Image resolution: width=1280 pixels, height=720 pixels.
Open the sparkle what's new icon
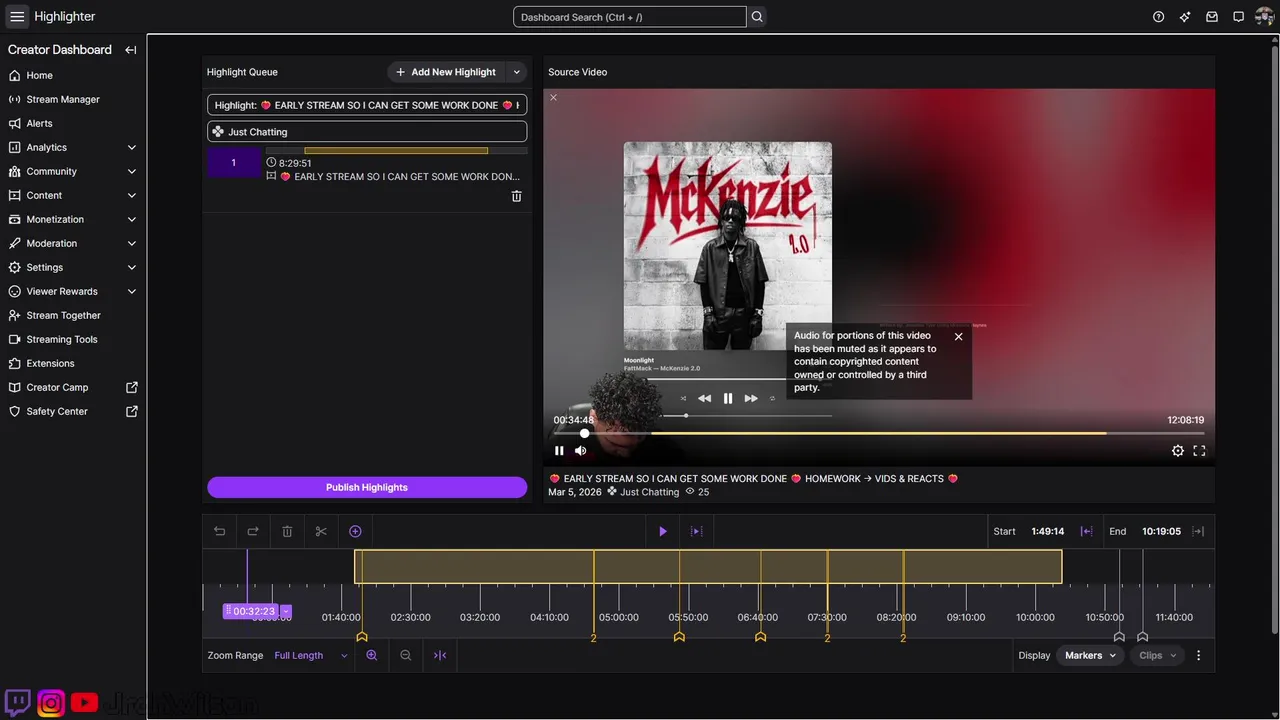(1185, 17)
